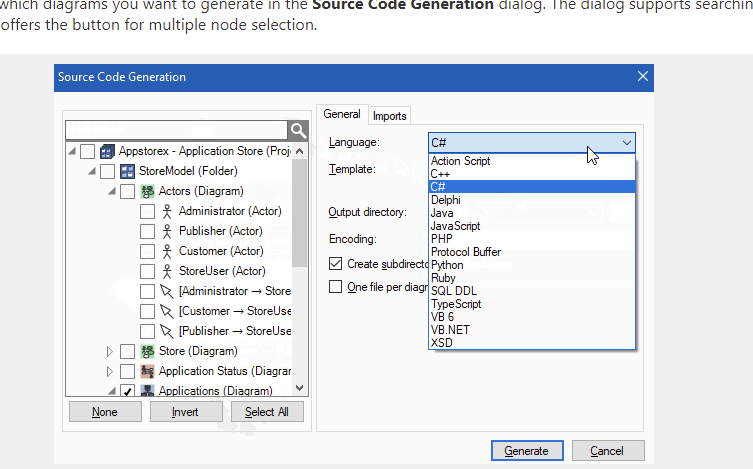753x469 pixels.
Task: Click the Customer to StoreUser relation icon
Action: (x=167, y=311)
